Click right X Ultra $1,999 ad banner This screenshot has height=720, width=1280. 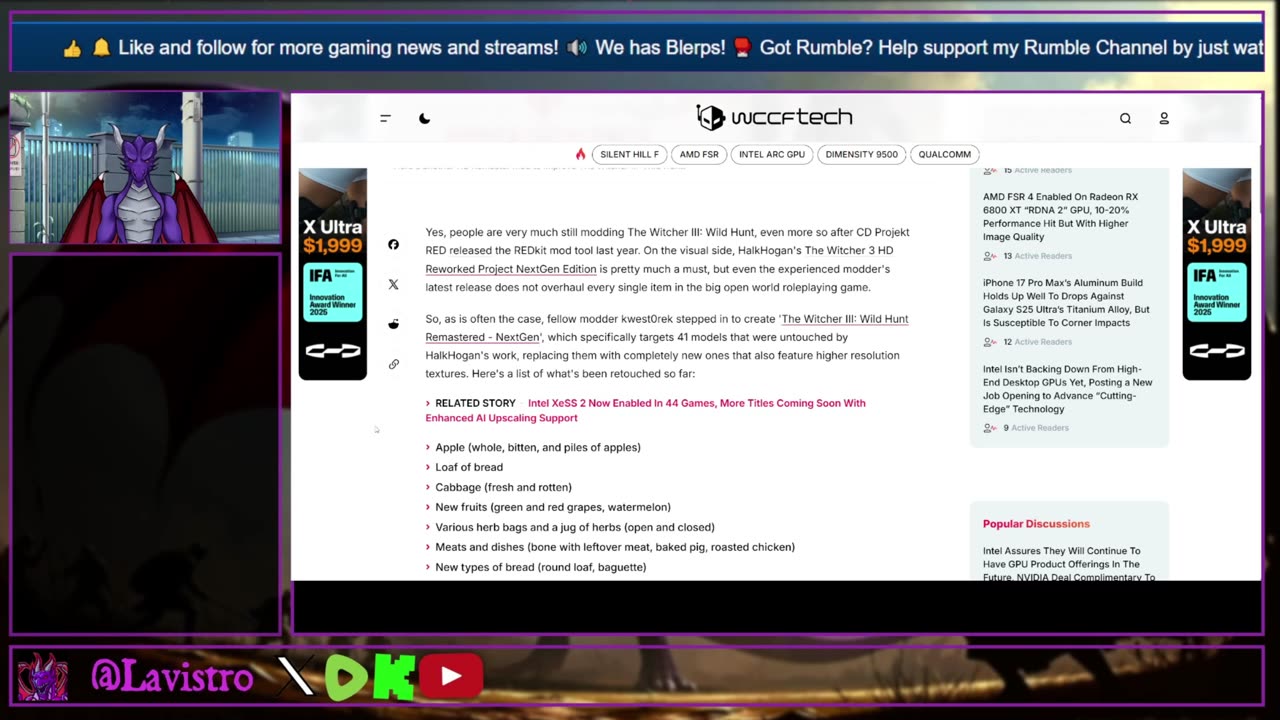[x=1217, y=274]
